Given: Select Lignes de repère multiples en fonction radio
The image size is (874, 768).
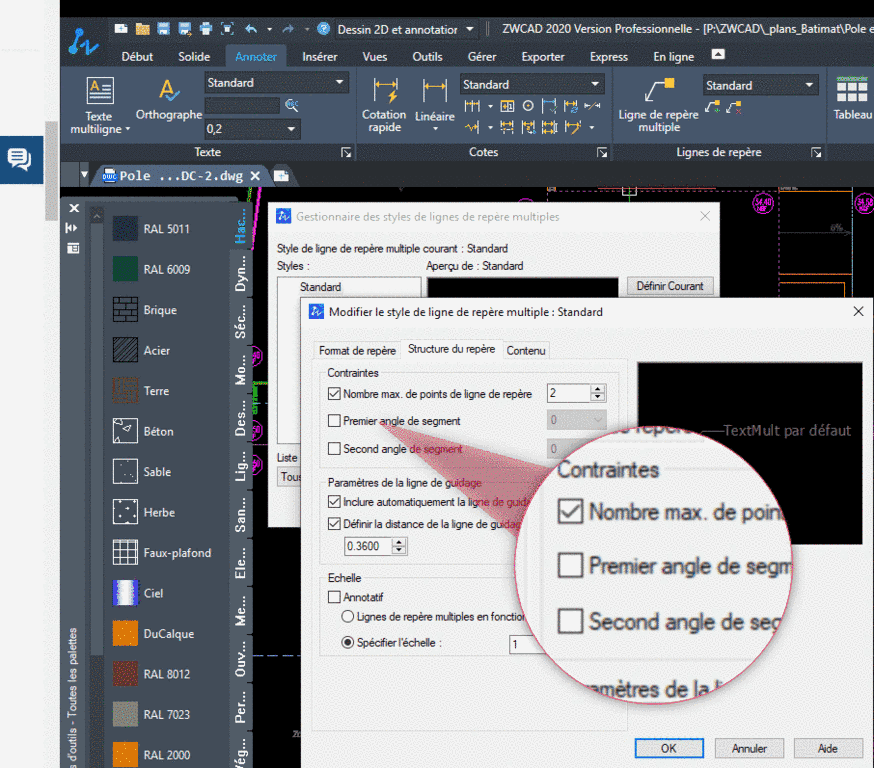Looking at the screenshot, I should tap(347, 616).
